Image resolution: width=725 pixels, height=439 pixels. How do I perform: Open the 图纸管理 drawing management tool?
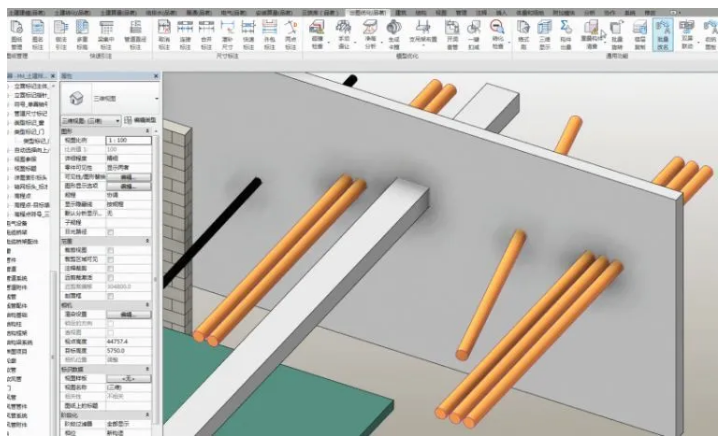coord(17,35)
